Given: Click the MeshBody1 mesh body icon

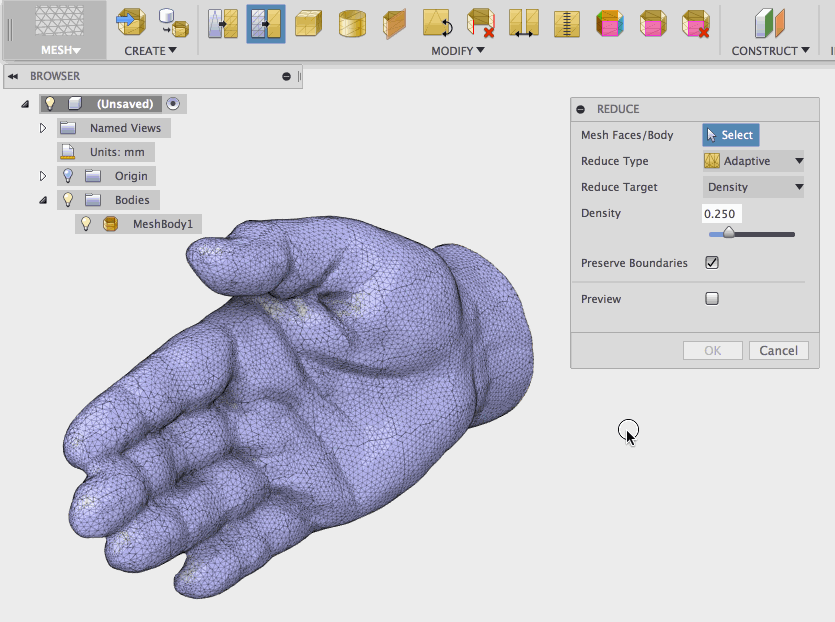Looking at the screenshot, I should [111, 224].
